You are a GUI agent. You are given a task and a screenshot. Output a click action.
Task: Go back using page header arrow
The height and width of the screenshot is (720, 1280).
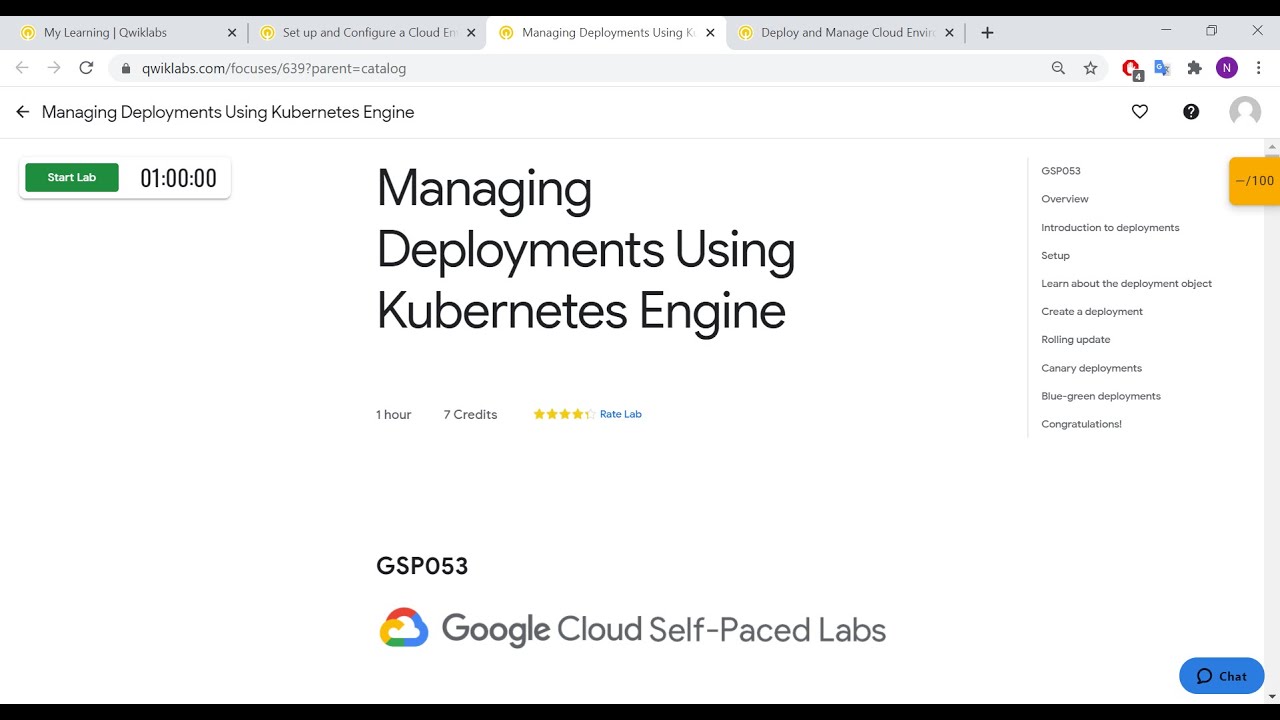click(x=22, y=112)
